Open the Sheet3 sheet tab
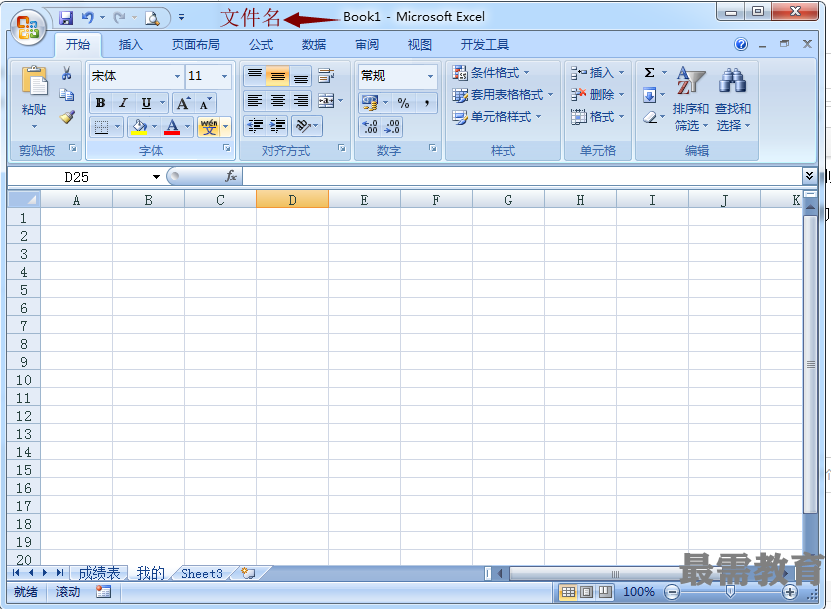This screenshot has height=609, width=831. pos(202,573)
